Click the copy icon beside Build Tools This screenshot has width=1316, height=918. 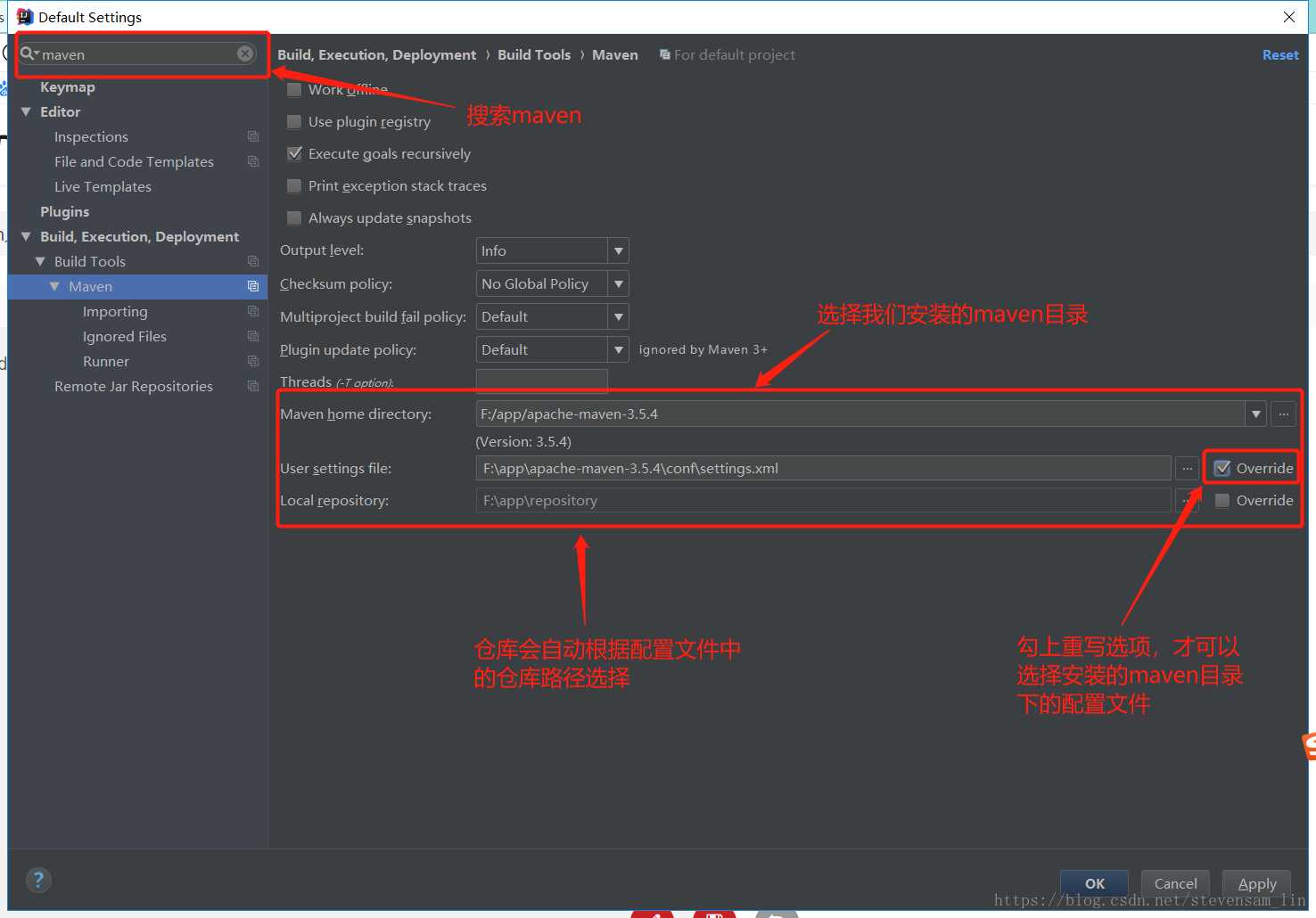[x=253, y=261]
